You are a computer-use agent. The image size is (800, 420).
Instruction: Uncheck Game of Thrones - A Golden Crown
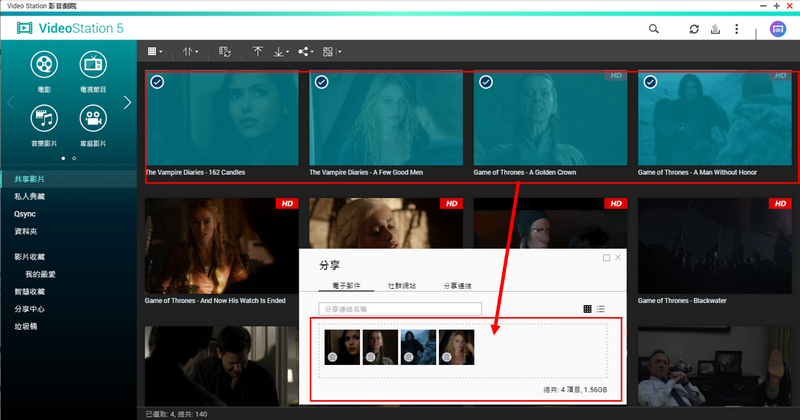click(486, 82)
